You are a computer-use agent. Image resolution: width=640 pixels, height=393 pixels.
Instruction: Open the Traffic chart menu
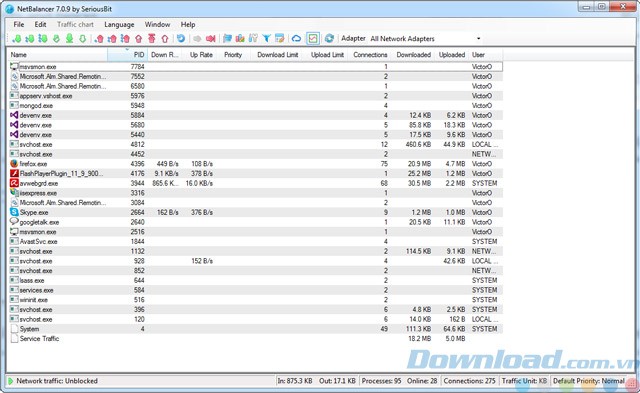(76, 24)
